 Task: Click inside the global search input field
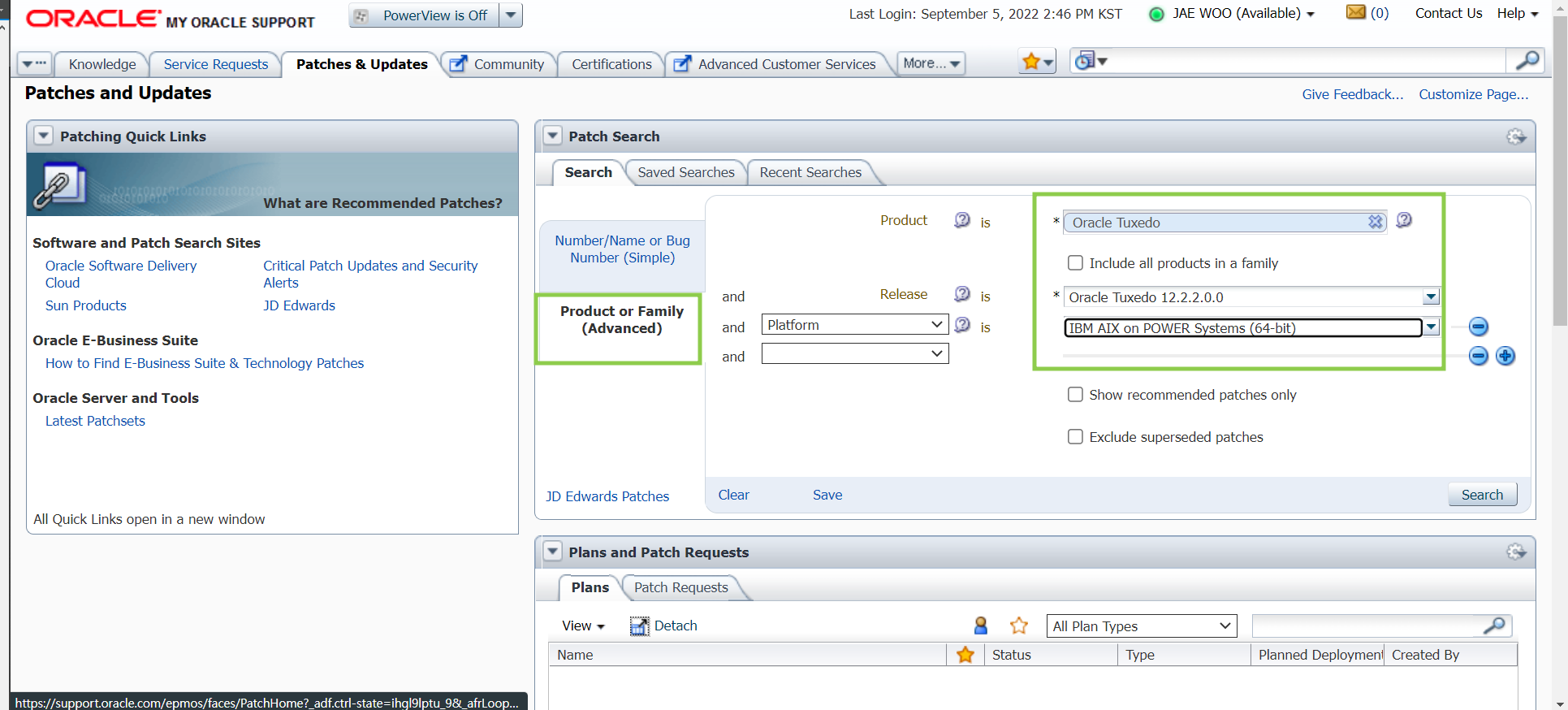pyautogui.click(x=1307, y=61)
